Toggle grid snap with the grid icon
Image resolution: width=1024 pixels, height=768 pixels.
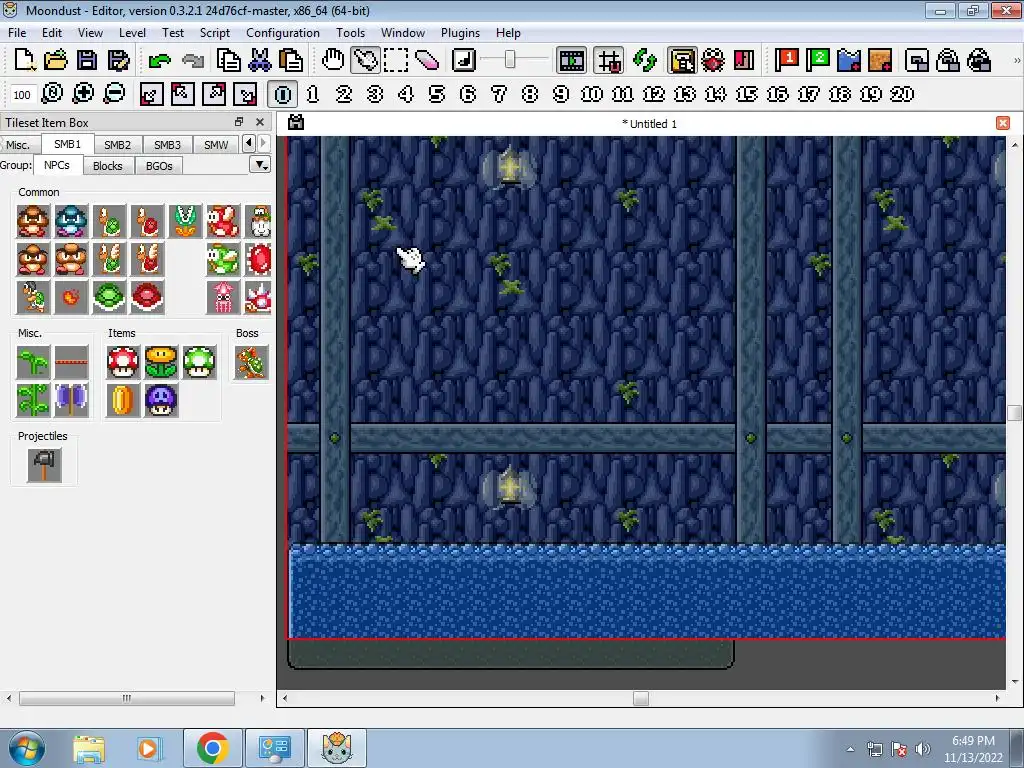click(609, 61)
